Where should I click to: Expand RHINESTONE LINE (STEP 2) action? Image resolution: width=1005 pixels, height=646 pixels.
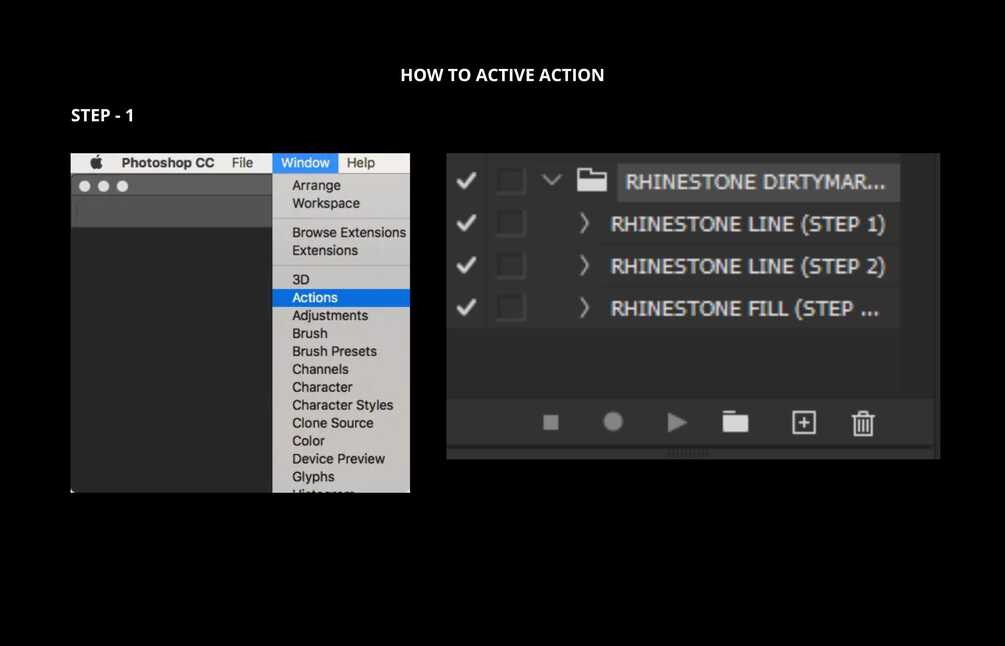click(x=584, y=265)
